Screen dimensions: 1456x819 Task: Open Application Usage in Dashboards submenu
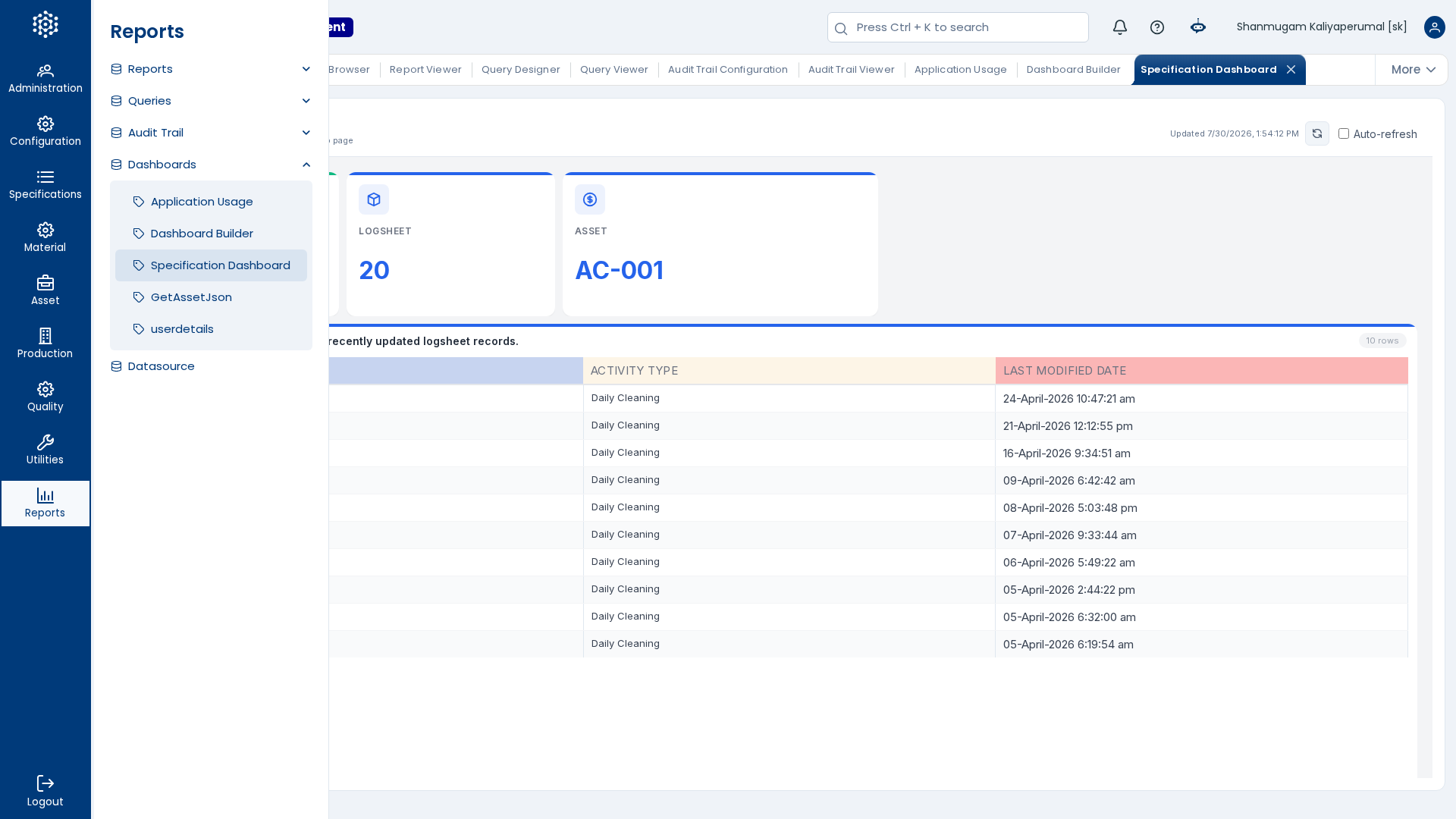coord(211,202)
